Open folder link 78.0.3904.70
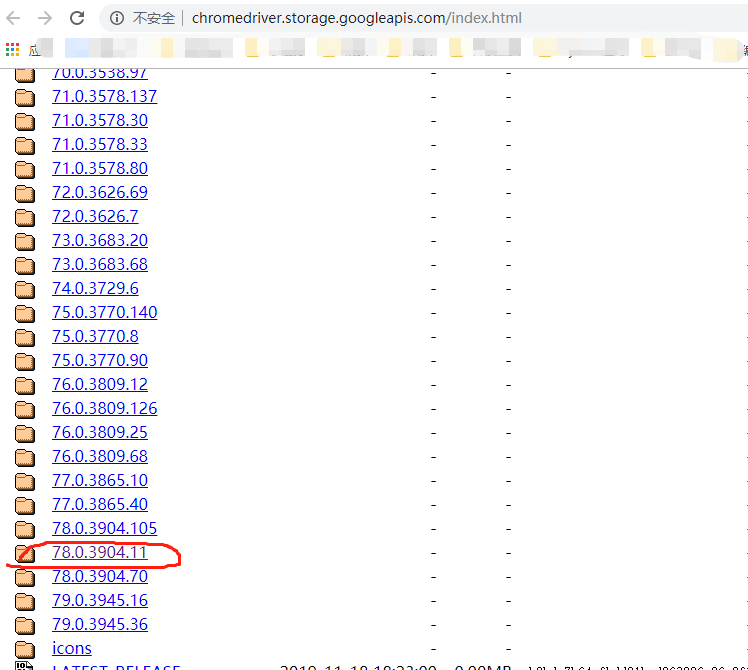 (100, 576)
